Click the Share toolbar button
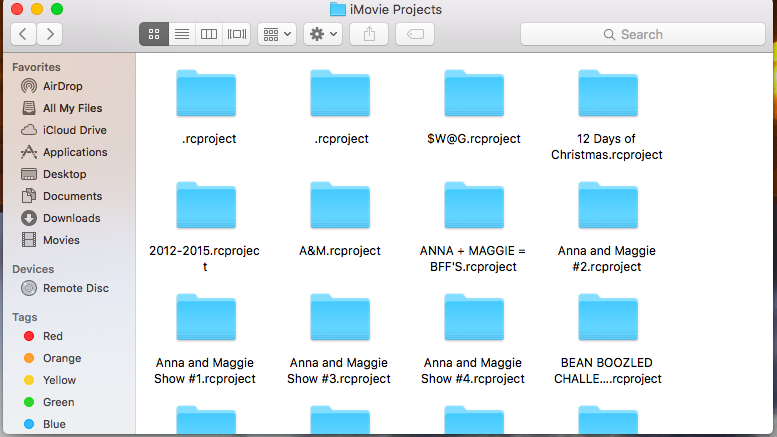 click(x=369, y=34)
